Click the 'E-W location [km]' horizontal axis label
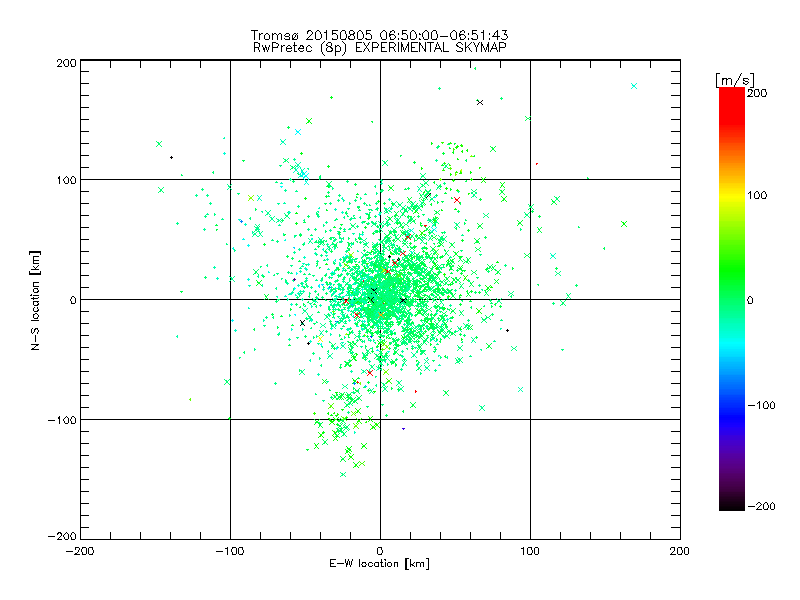Image resolution: width=800 pixels, height=600 pixels. coord(379,564)
